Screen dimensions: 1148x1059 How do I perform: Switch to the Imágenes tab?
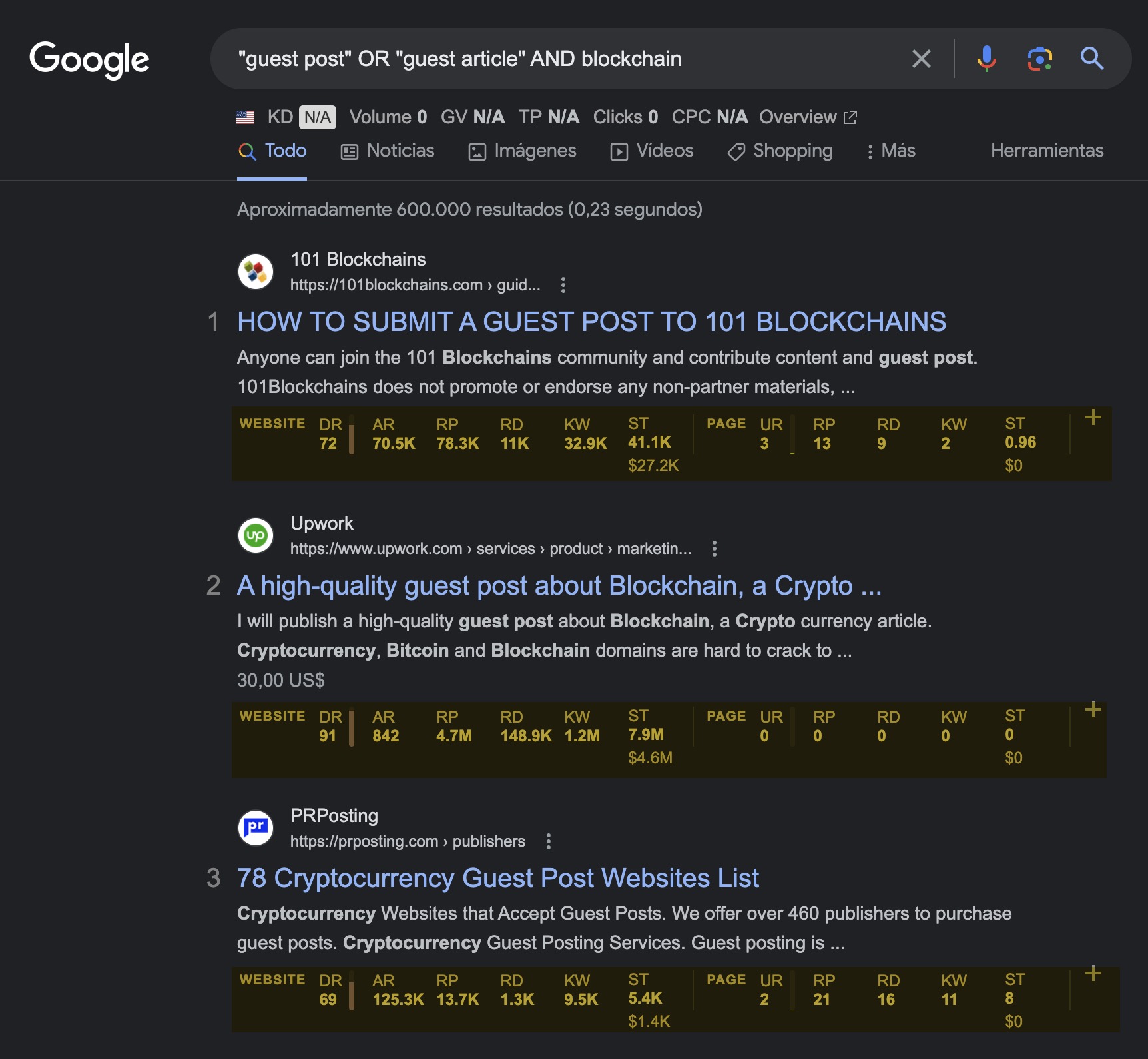pyautogui.click(x=522, y=151)
